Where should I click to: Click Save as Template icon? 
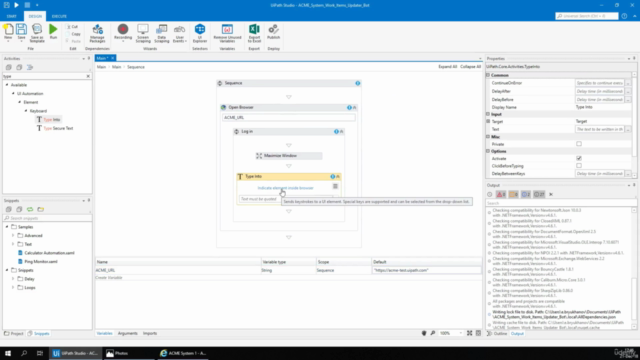pos(37,33)
